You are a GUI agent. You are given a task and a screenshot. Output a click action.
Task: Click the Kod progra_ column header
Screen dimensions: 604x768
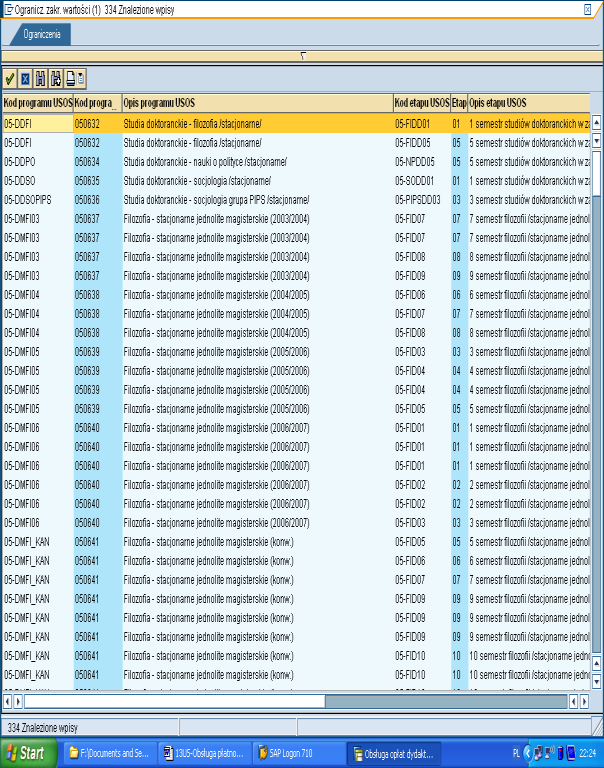(x=97, y=103)
